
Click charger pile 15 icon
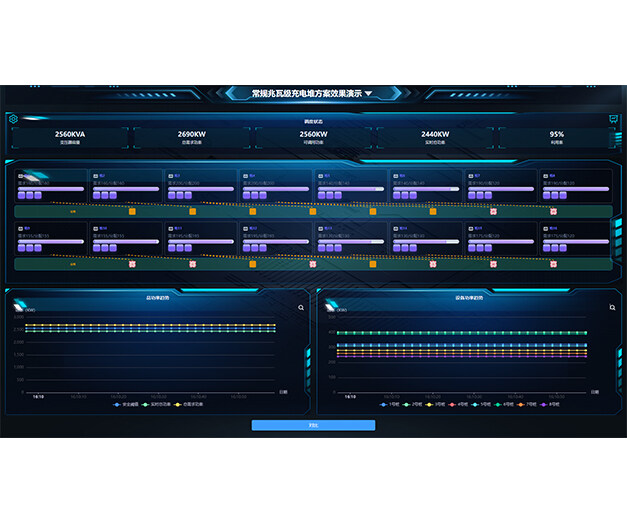coord(471,229)
